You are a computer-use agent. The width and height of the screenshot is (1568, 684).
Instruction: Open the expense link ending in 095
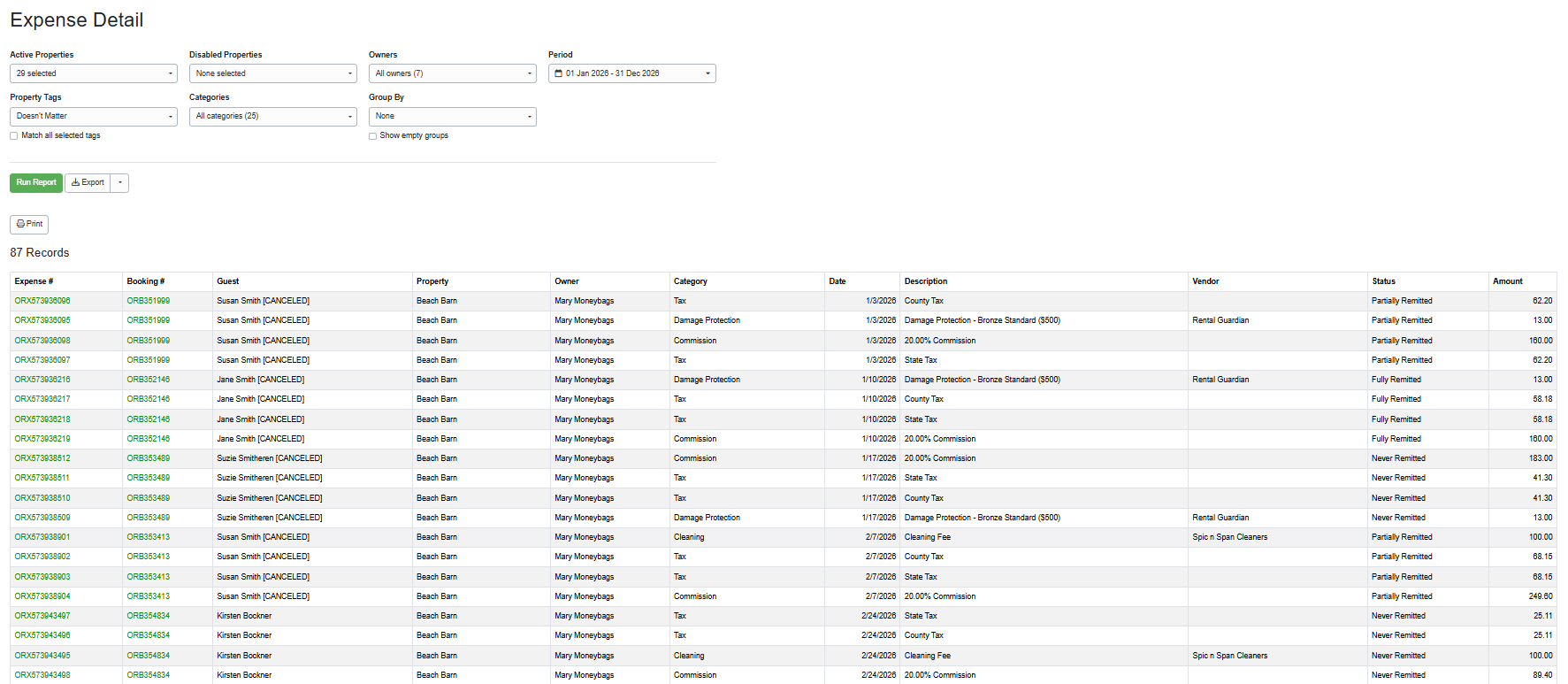(42, 320)
